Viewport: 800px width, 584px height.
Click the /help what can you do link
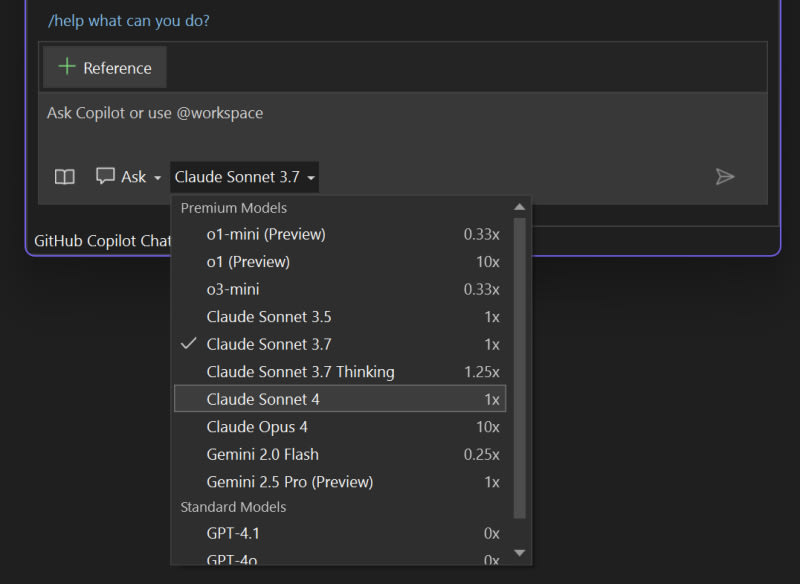129,21
